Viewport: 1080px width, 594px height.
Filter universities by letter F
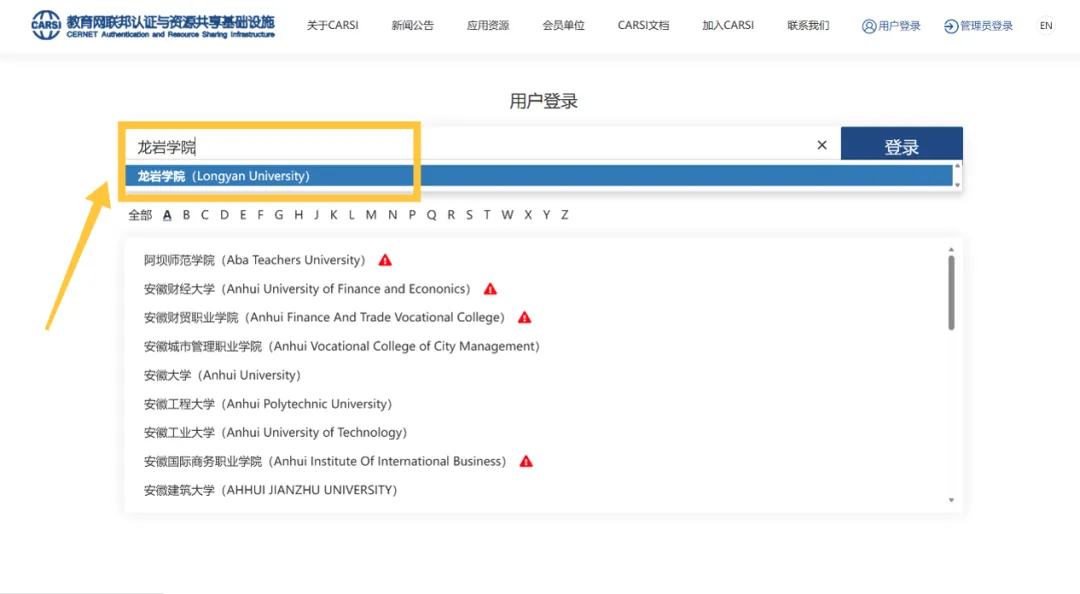point(260,215)
